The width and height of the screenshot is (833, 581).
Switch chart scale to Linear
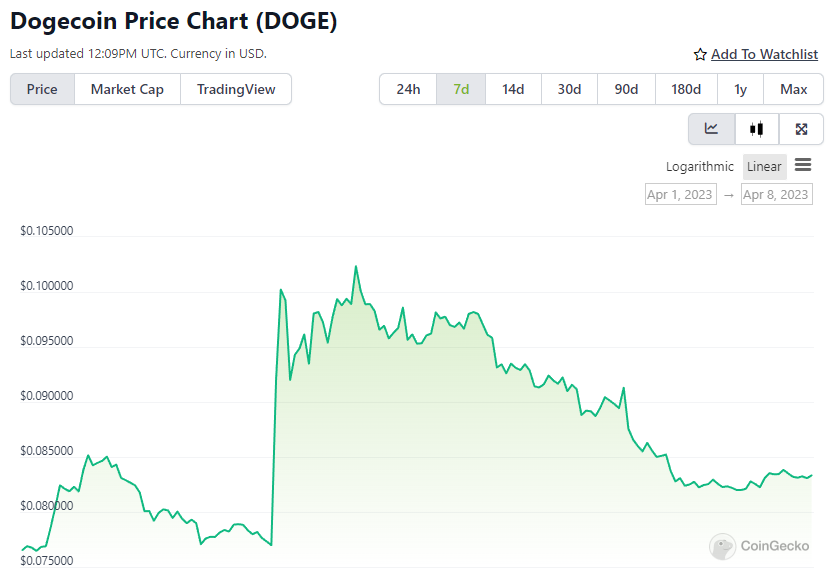click(x=764, y=167)
